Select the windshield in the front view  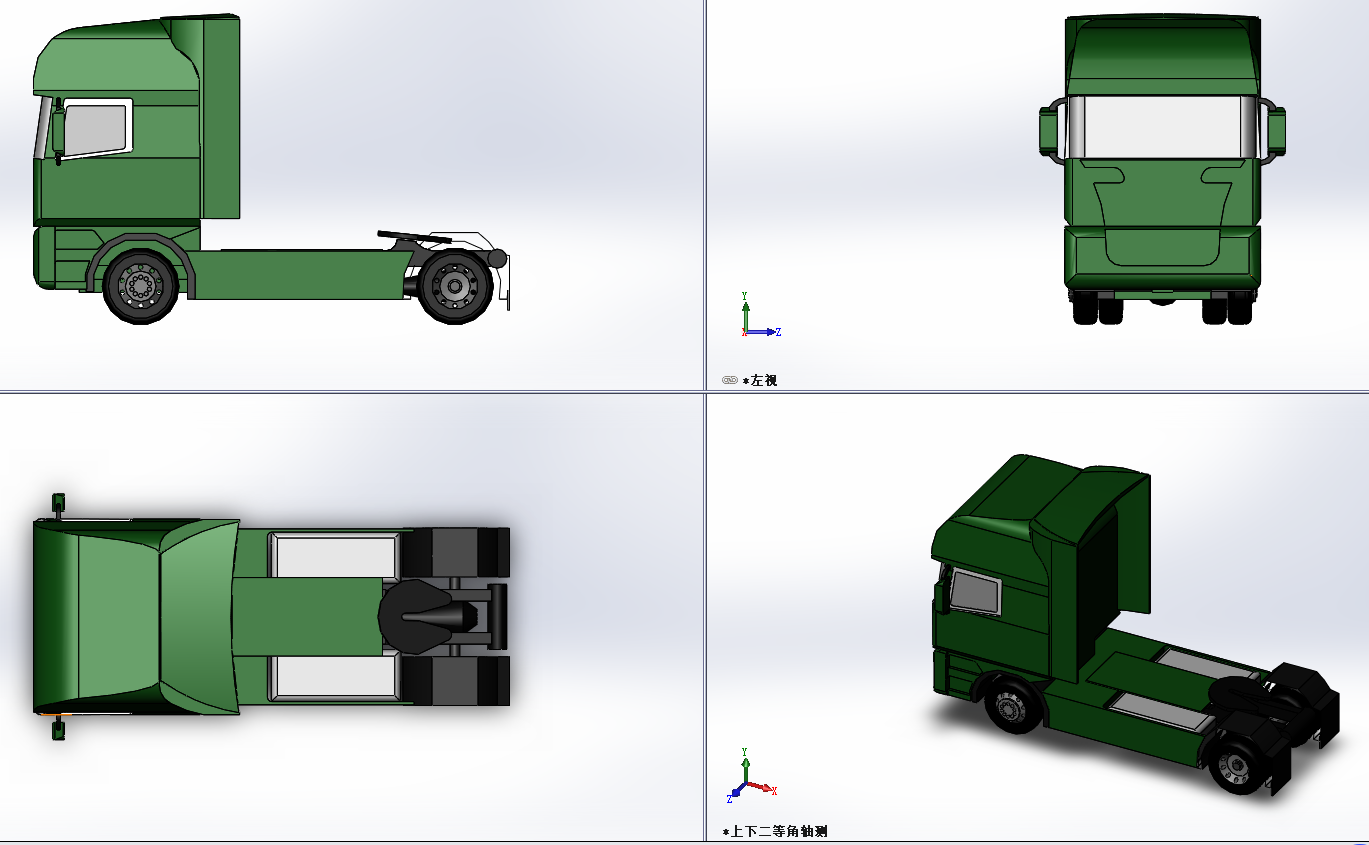[1163, 127]
